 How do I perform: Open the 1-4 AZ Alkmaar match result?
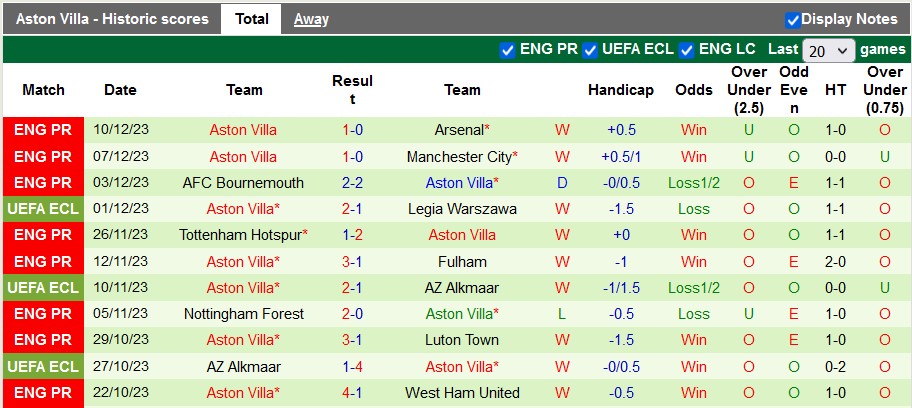[x=352, y=366]
